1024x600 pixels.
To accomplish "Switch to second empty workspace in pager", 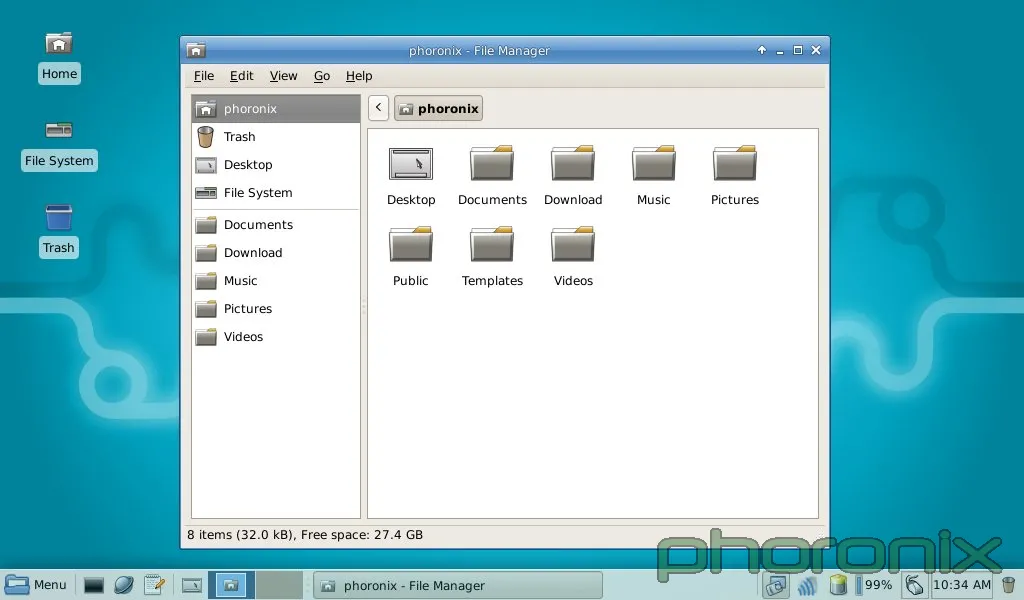I will (x=279, y=585).
